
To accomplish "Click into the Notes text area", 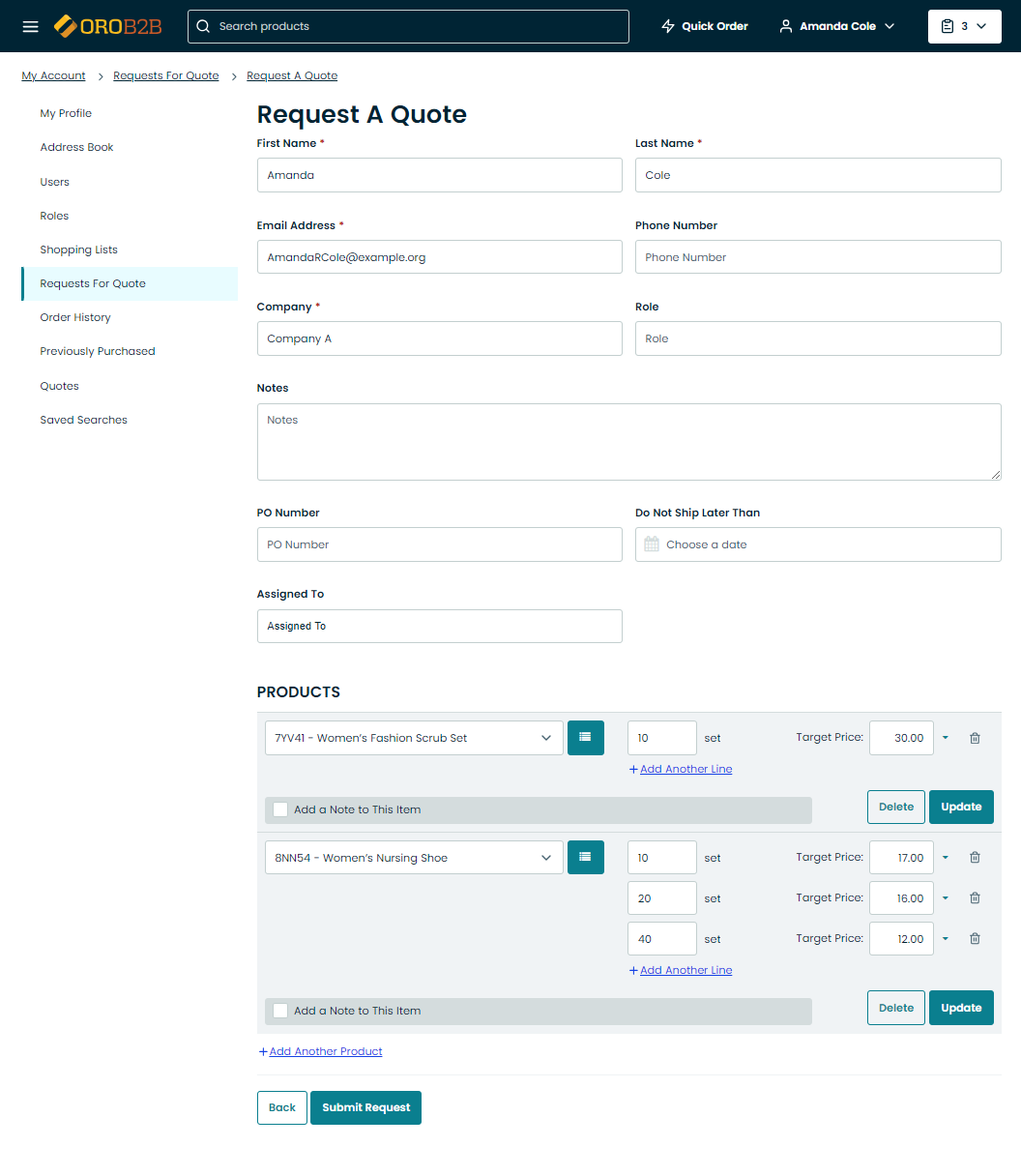I will click(x=628, y=442).
